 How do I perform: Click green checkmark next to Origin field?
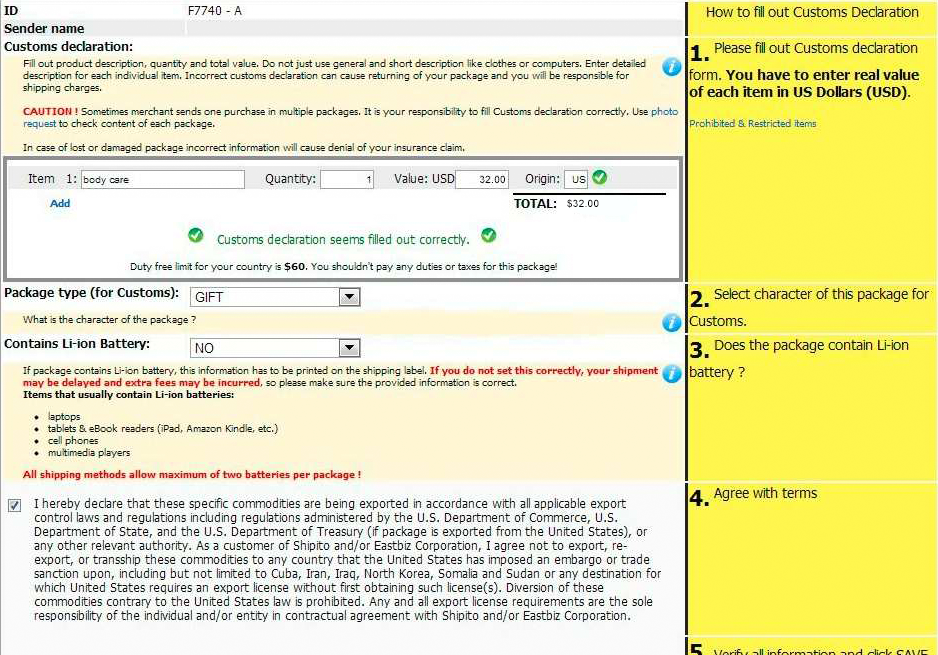tap(599, 178)
